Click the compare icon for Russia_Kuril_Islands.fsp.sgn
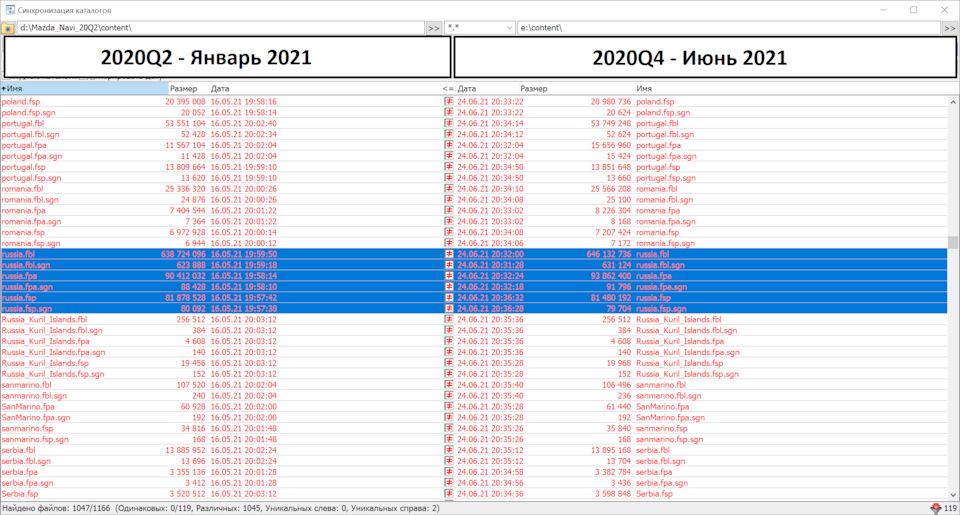960x515 pixels. 449,374
